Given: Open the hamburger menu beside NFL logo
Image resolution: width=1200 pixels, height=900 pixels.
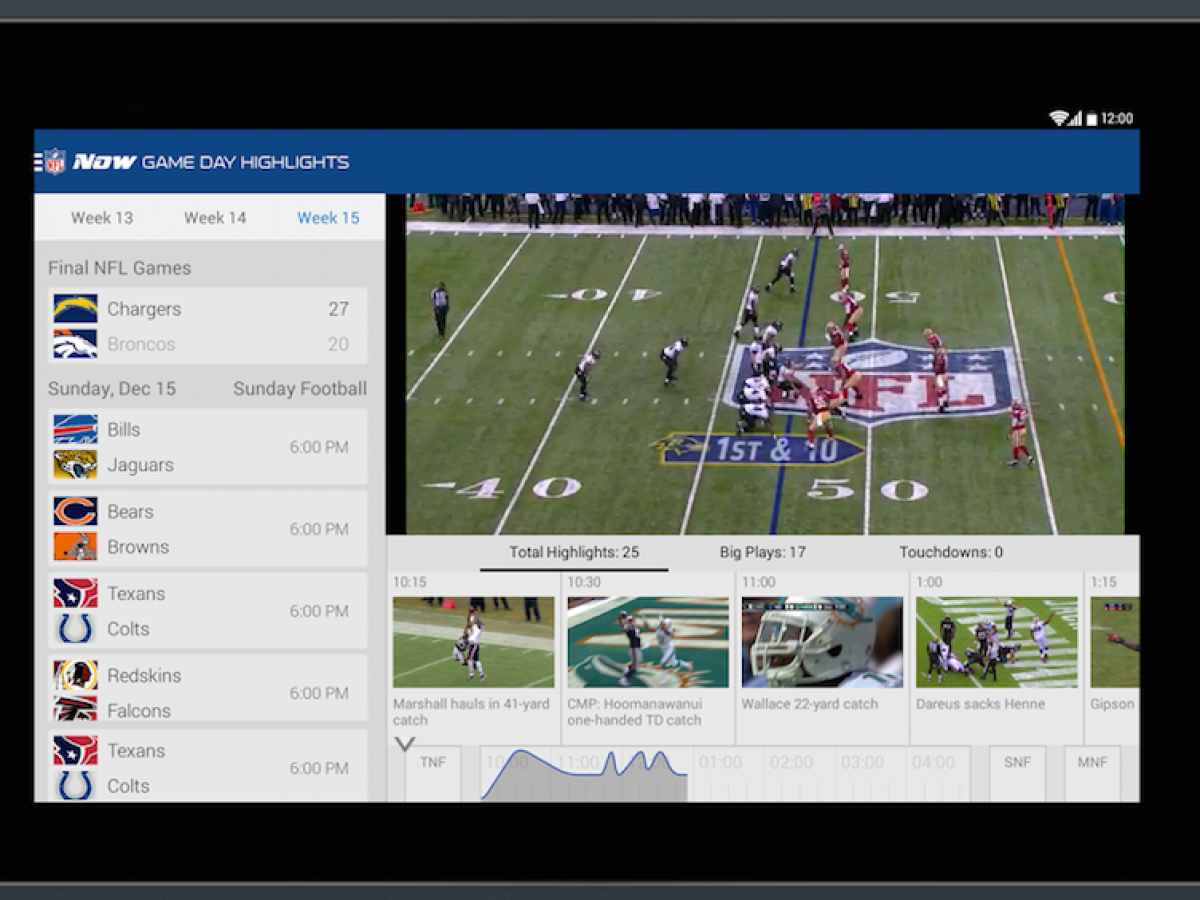Looking at the screenshot, I should [x=38, y=162].
